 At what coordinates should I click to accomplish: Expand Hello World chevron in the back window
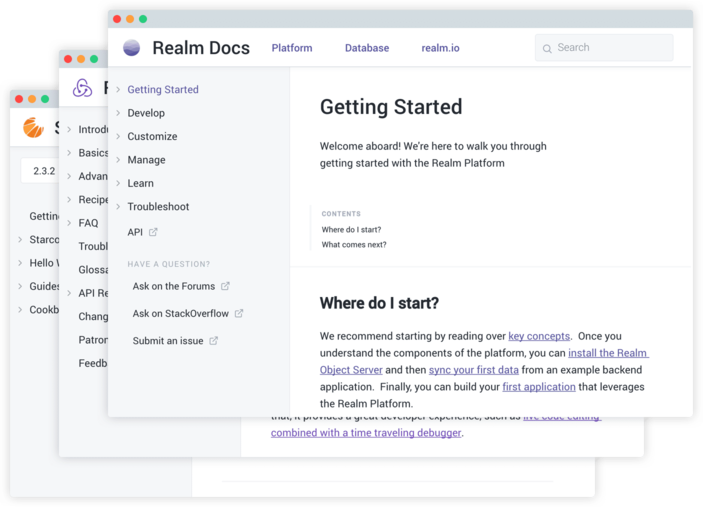point(20,263)
